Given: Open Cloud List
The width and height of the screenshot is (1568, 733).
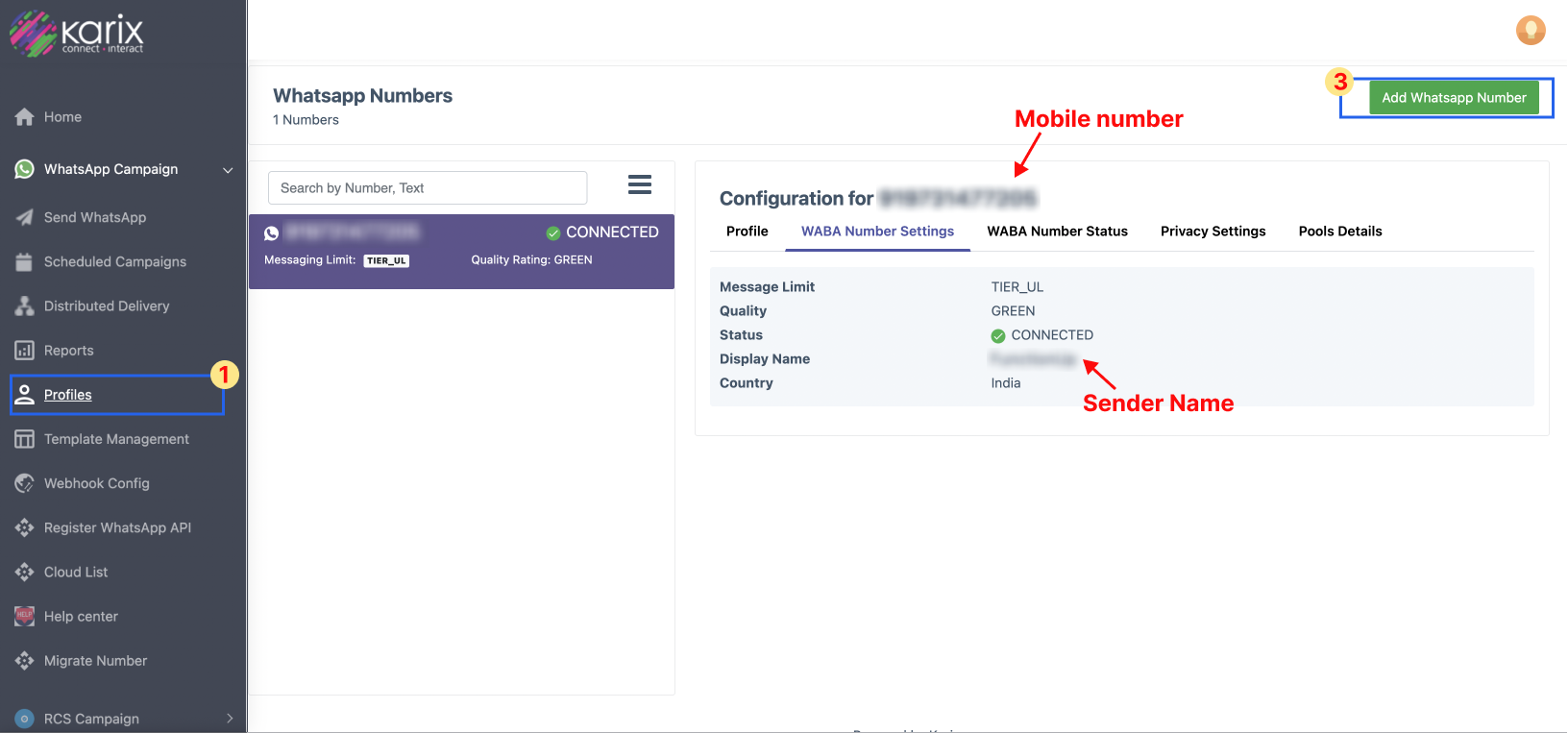Looking at the screenshot, I should pos(76,572).
